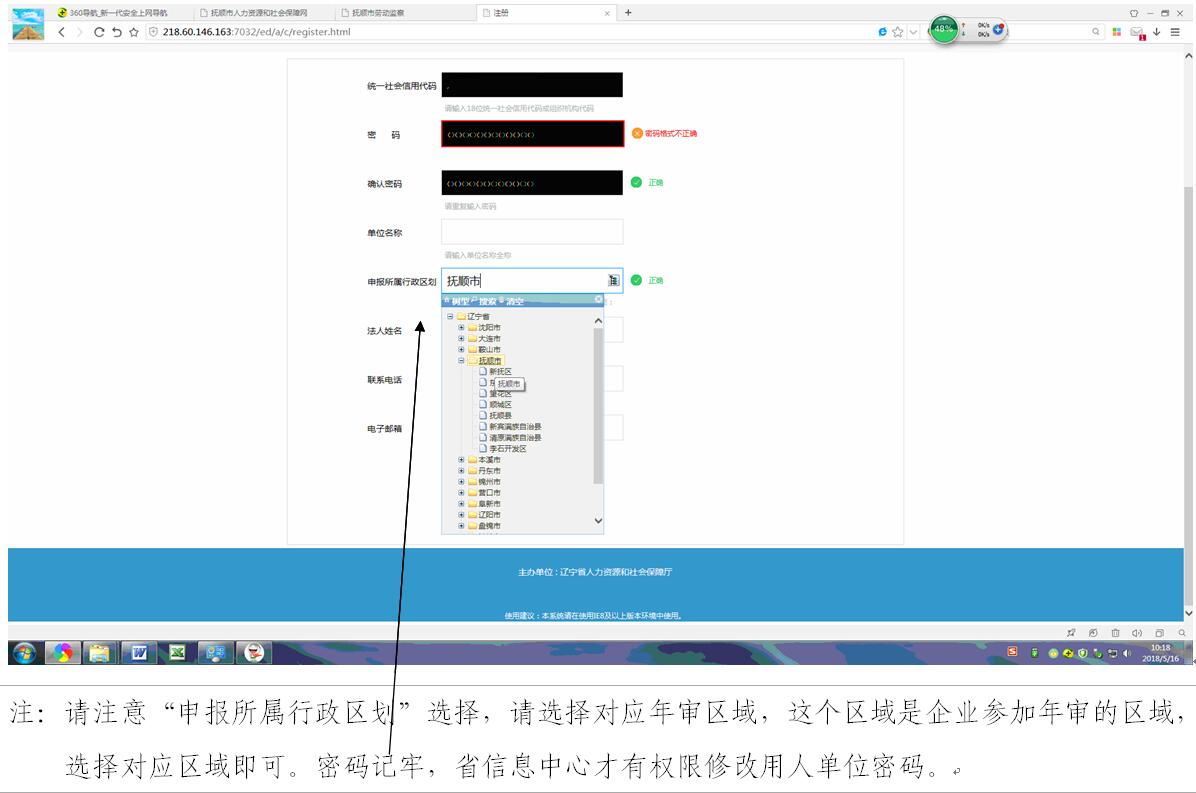The width and height of the screenshot is (1196, 793).
Task: Click the search magnifier in browser search box
Action: pos(1095,32)
